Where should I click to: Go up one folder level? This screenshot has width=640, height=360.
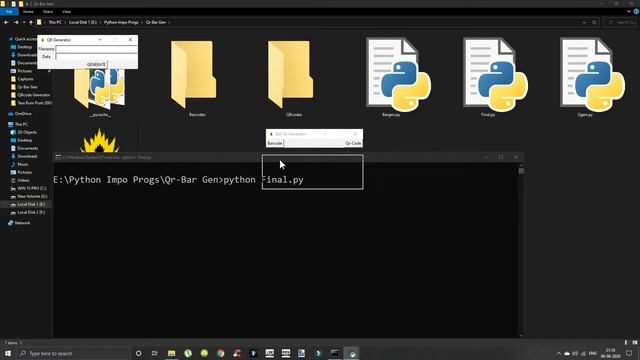pyautogui.click(x=31, y=22)
